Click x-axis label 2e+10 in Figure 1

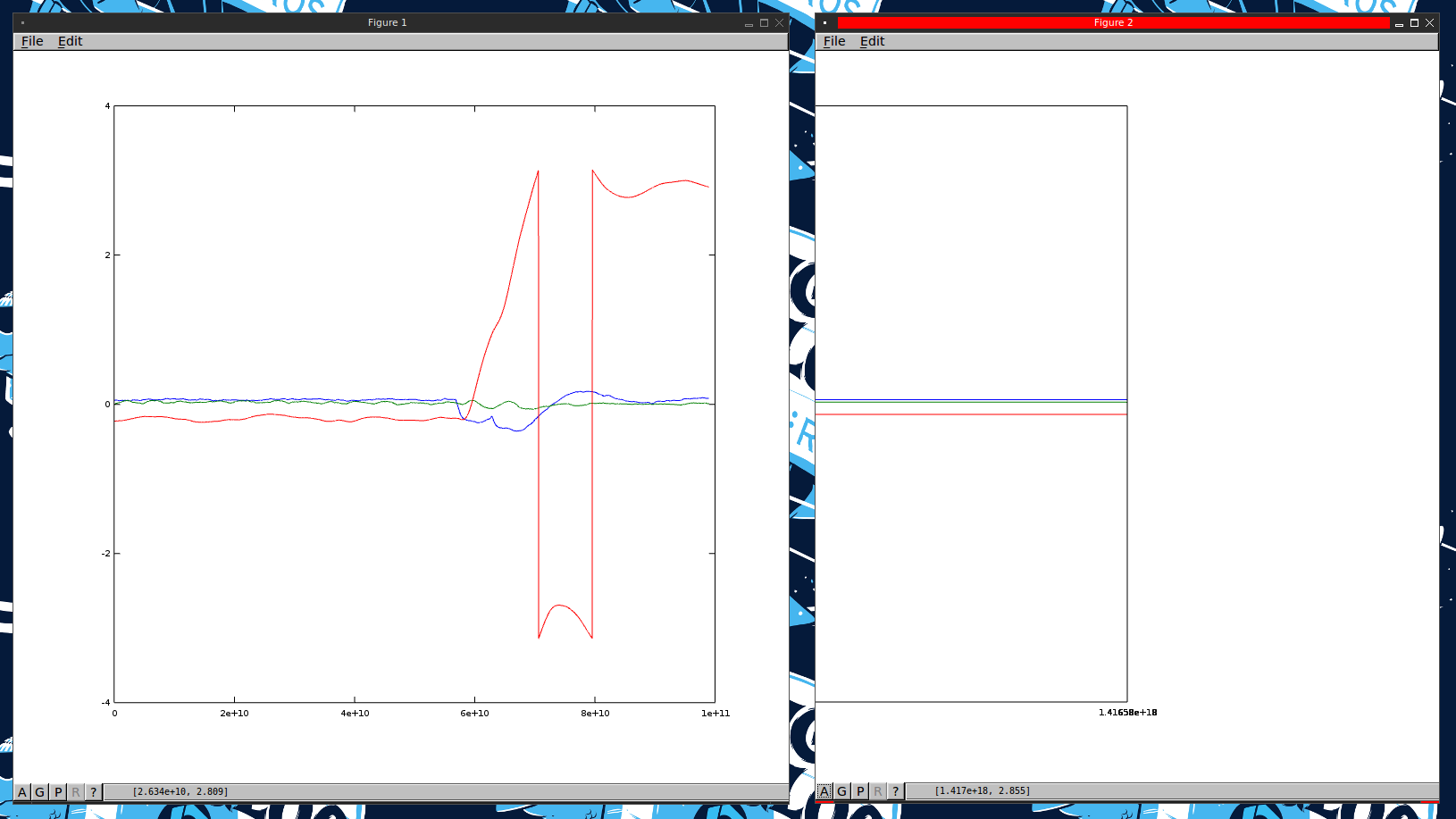tap(234, 714)
